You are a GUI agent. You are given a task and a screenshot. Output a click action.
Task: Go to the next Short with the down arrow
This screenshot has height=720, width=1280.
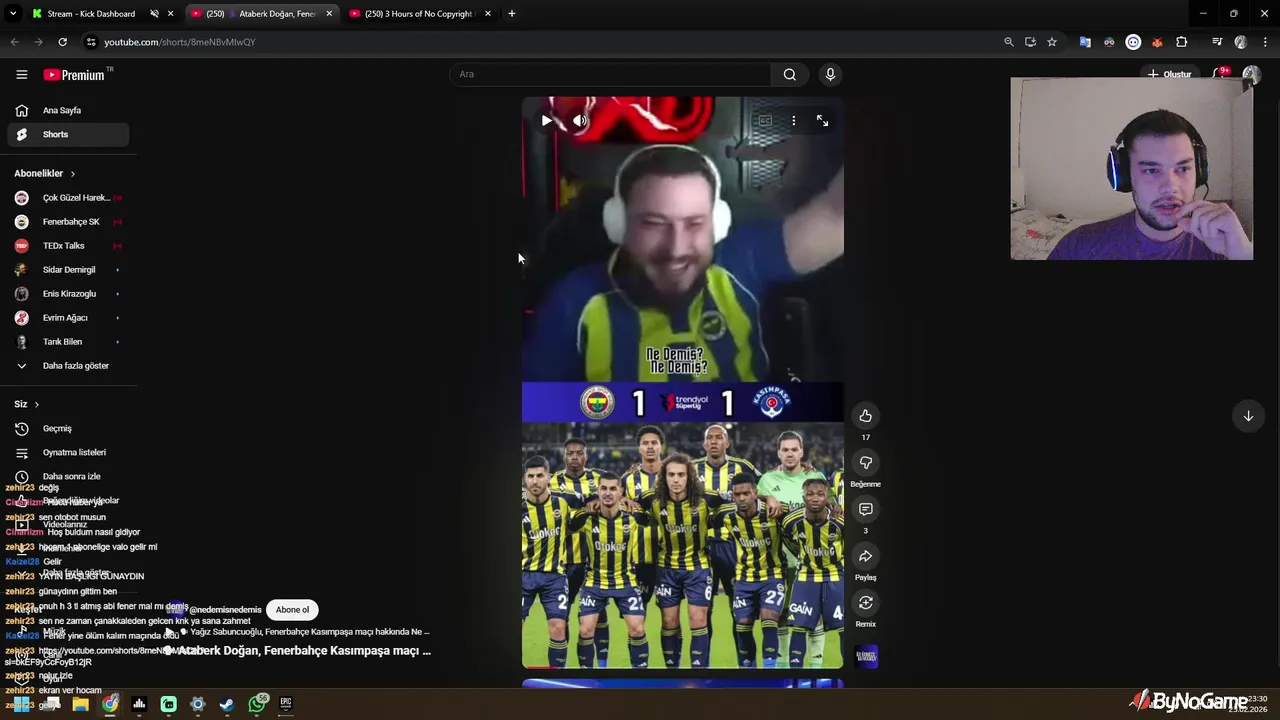[x=1248, y=416]
